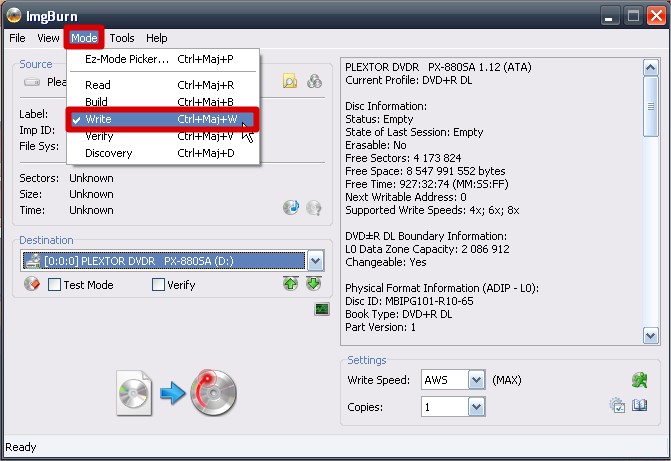The image size is (671, 461).
Task: Click the erase disc icon under Destination
Action: pos(31,285)
